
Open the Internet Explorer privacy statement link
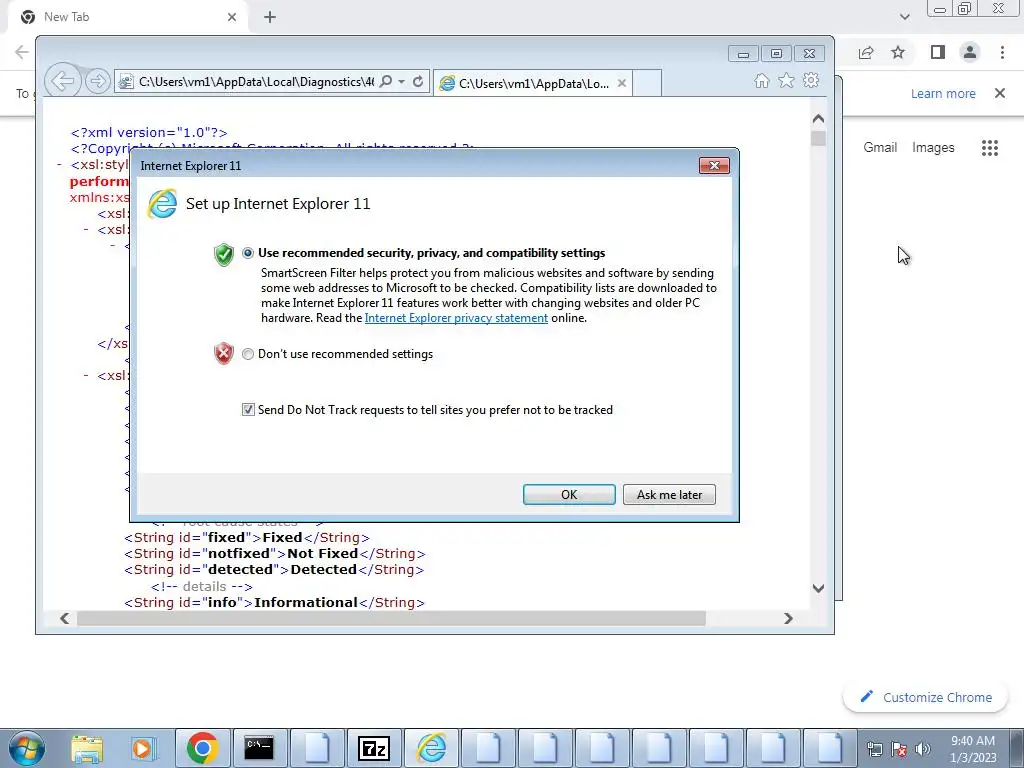tap(456, 318)
